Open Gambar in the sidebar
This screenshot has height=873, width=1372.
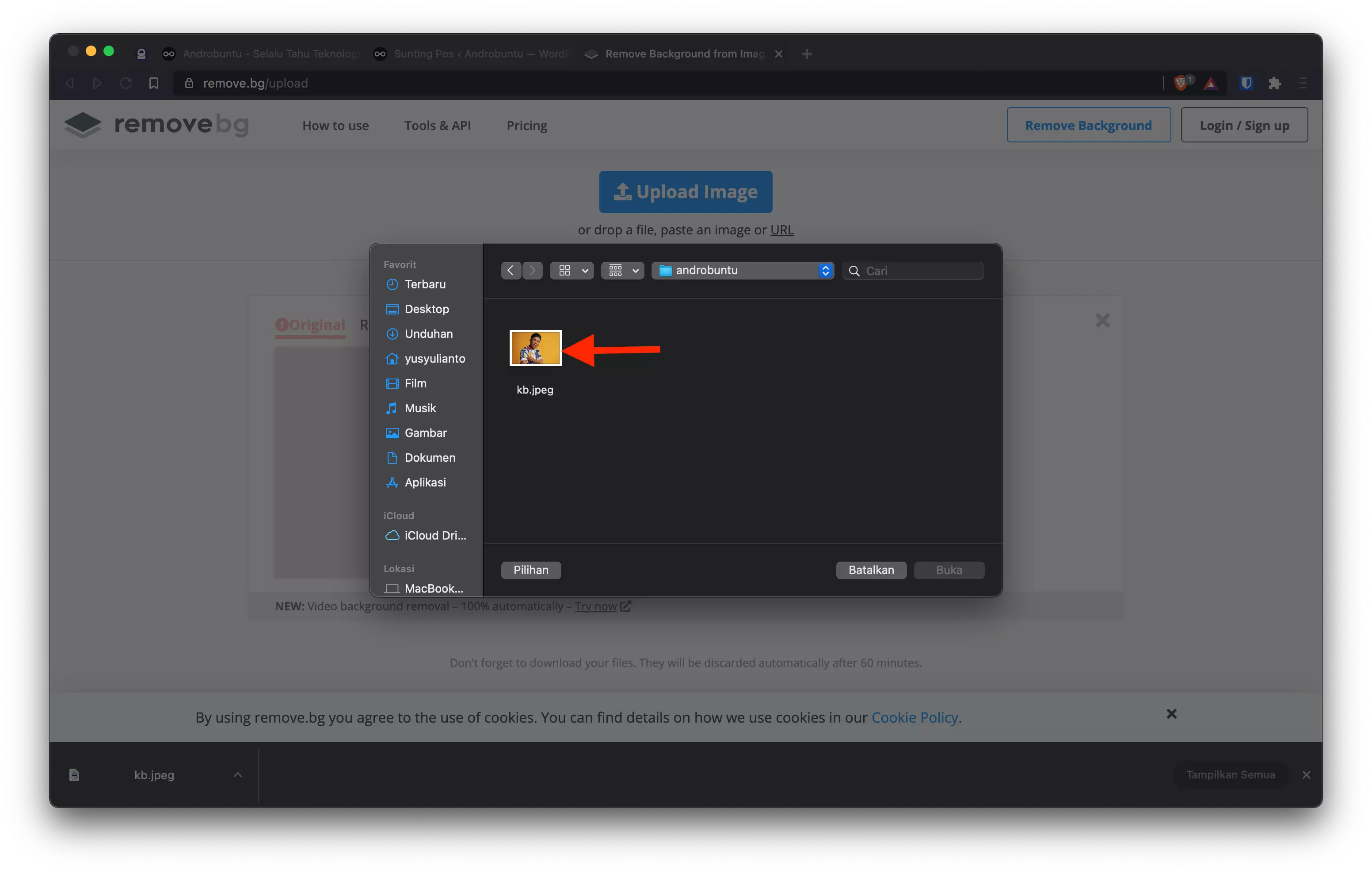pos(425,433)
